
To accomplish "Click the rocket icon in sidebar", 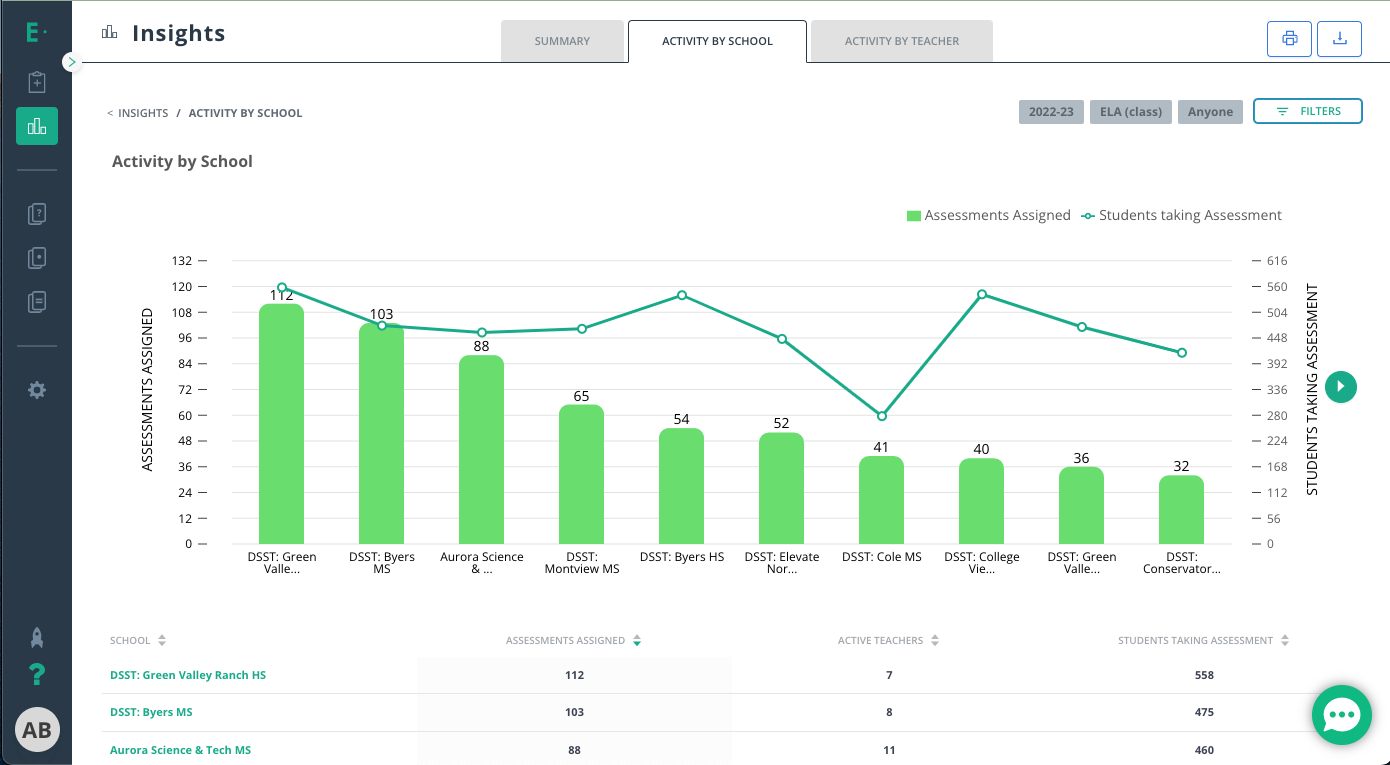I will click(x=37, y=638).
